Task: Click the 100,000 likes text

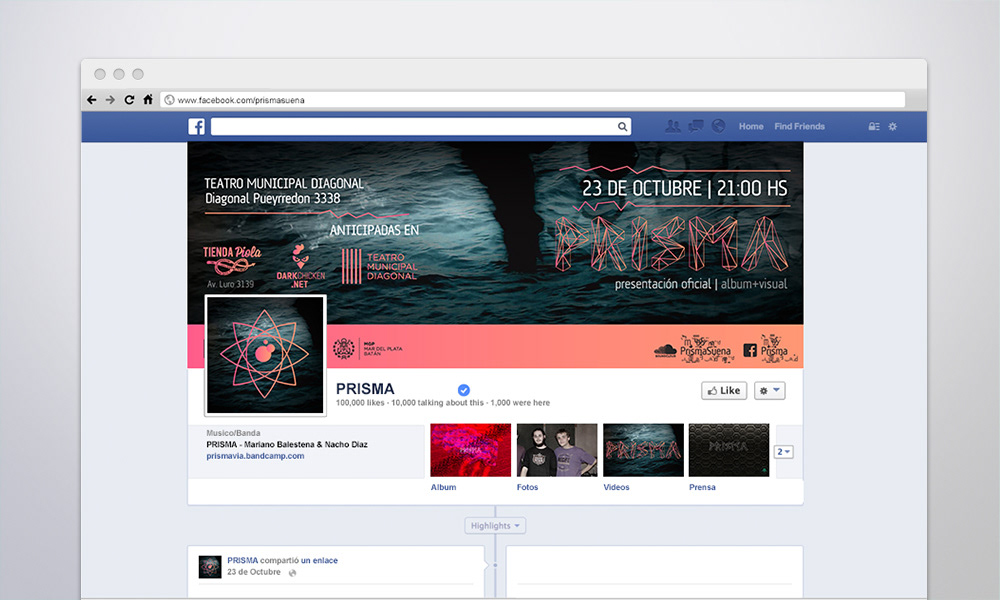Action: click(360, 403)
